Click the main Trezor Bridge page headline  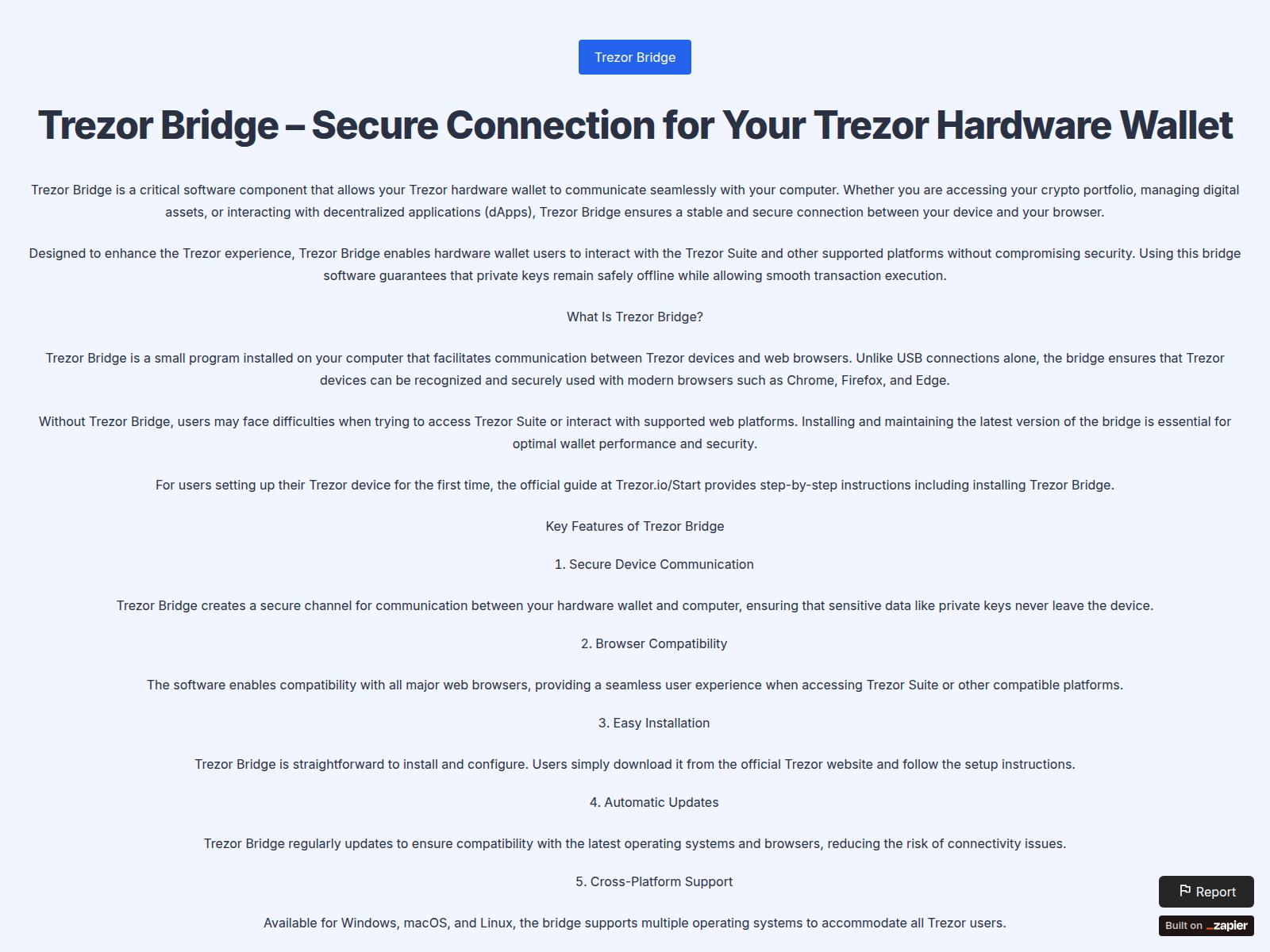[635, 125]
